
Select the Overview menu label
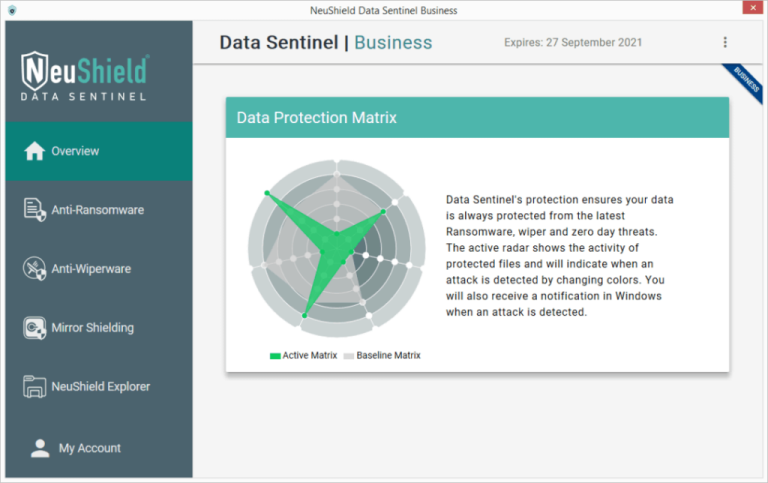75,151
